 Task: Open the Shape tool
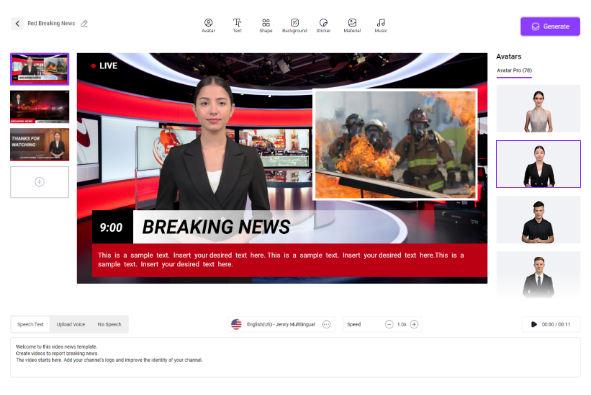(266, 26)
